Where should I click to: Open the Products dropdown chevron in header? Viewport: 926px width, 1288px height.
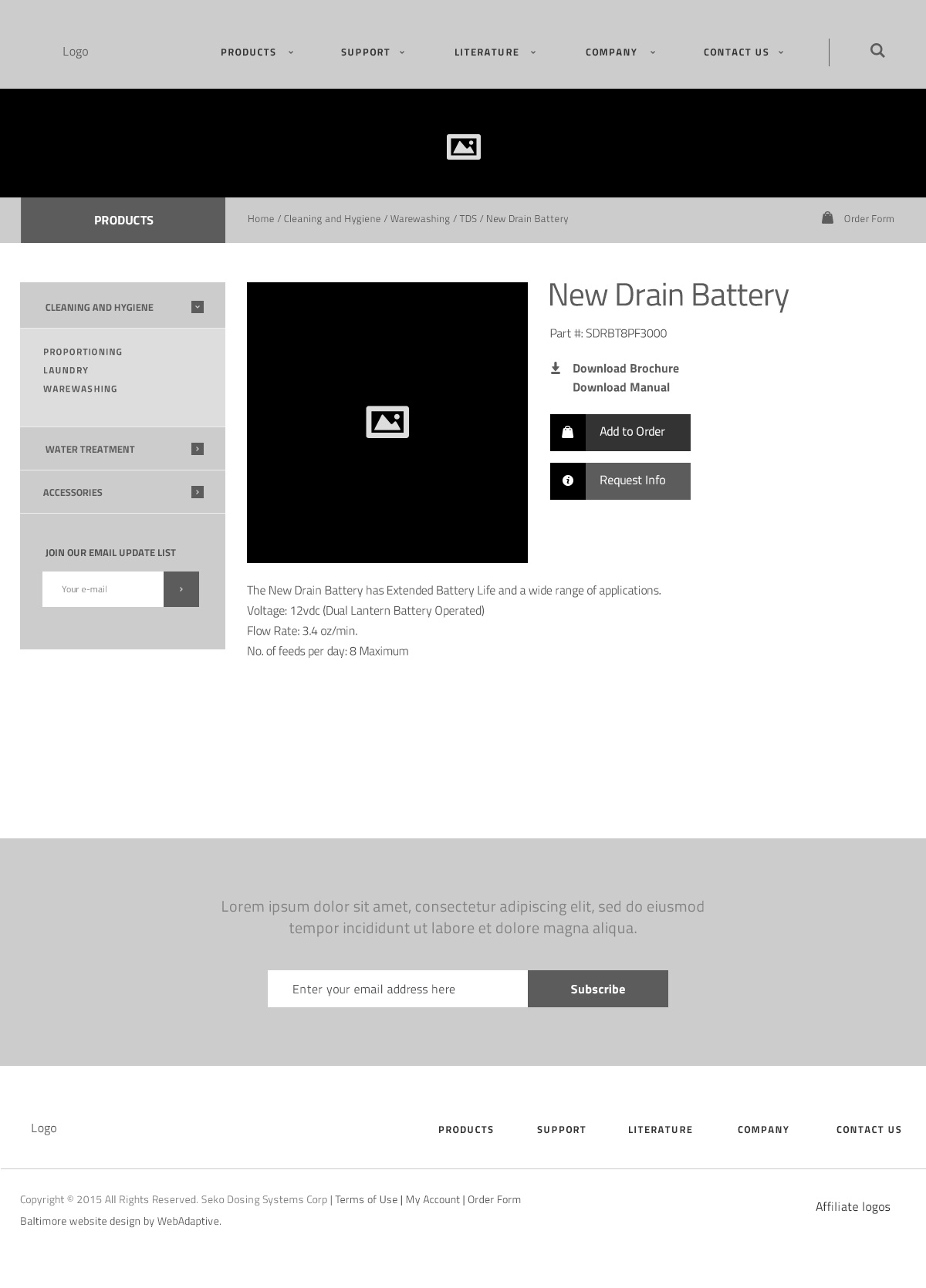coord(291,52)
